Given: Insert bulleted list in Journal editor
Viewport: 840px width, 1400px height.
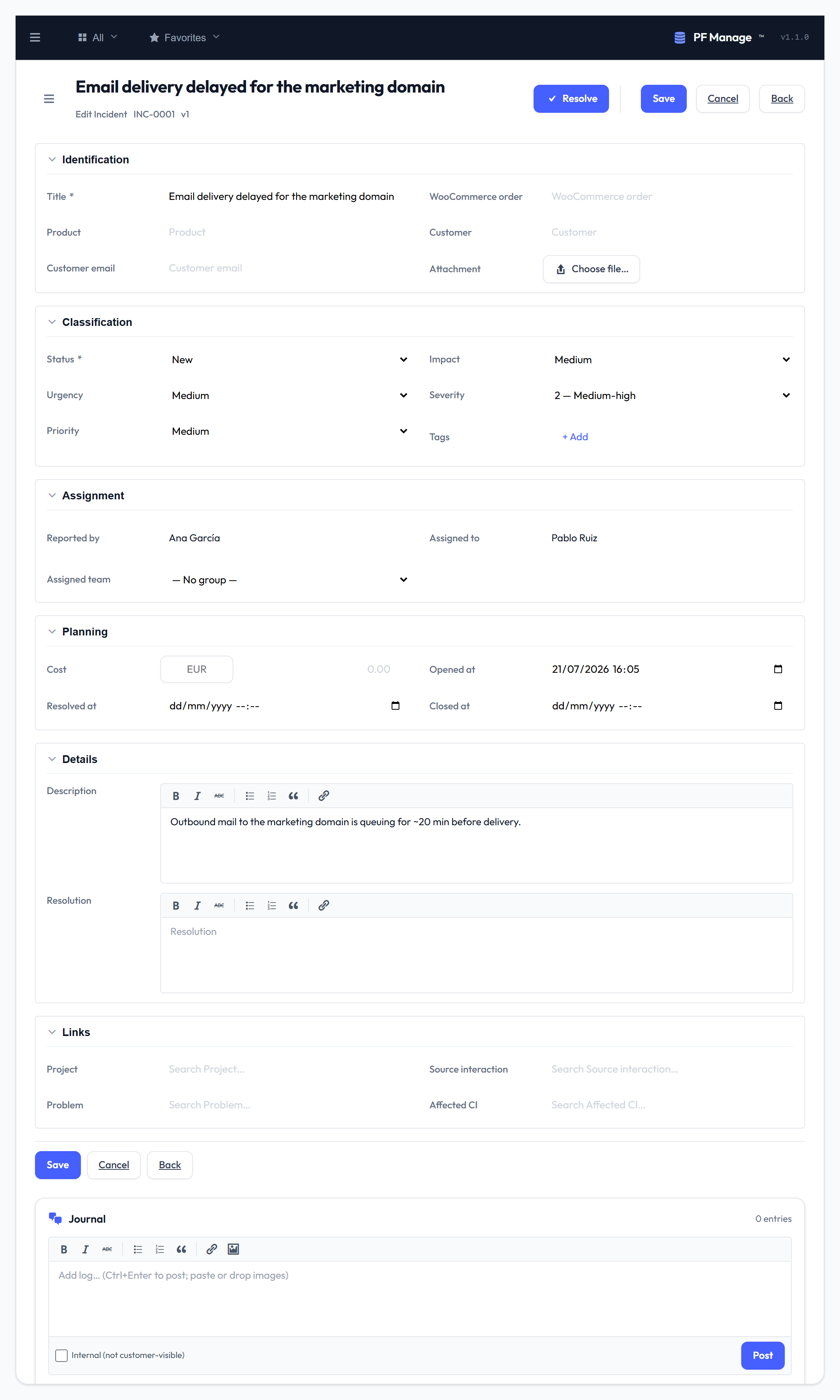Looking at the screenshot, I should point(138,1249).
